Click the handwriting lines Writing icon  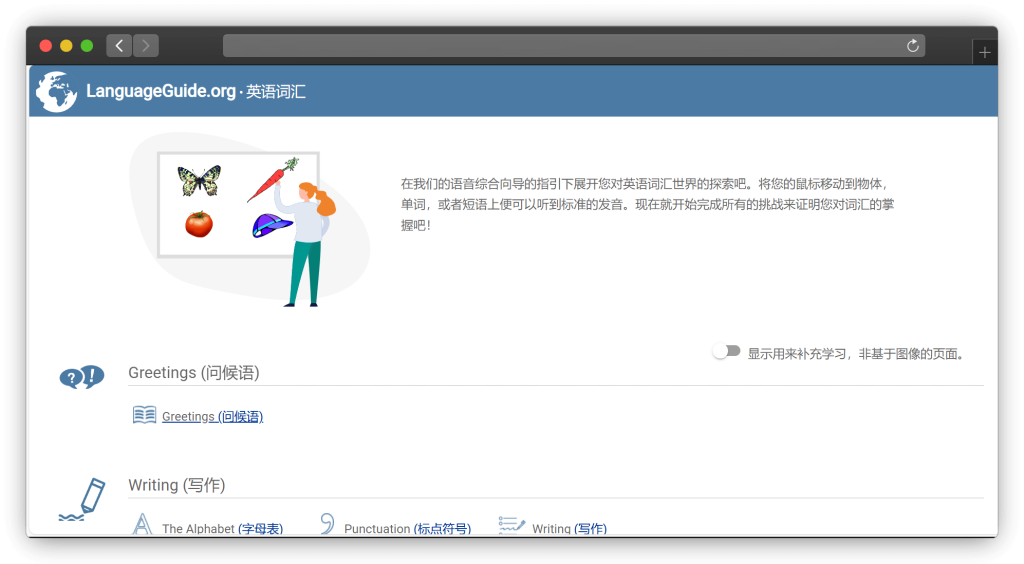[512, 525]
